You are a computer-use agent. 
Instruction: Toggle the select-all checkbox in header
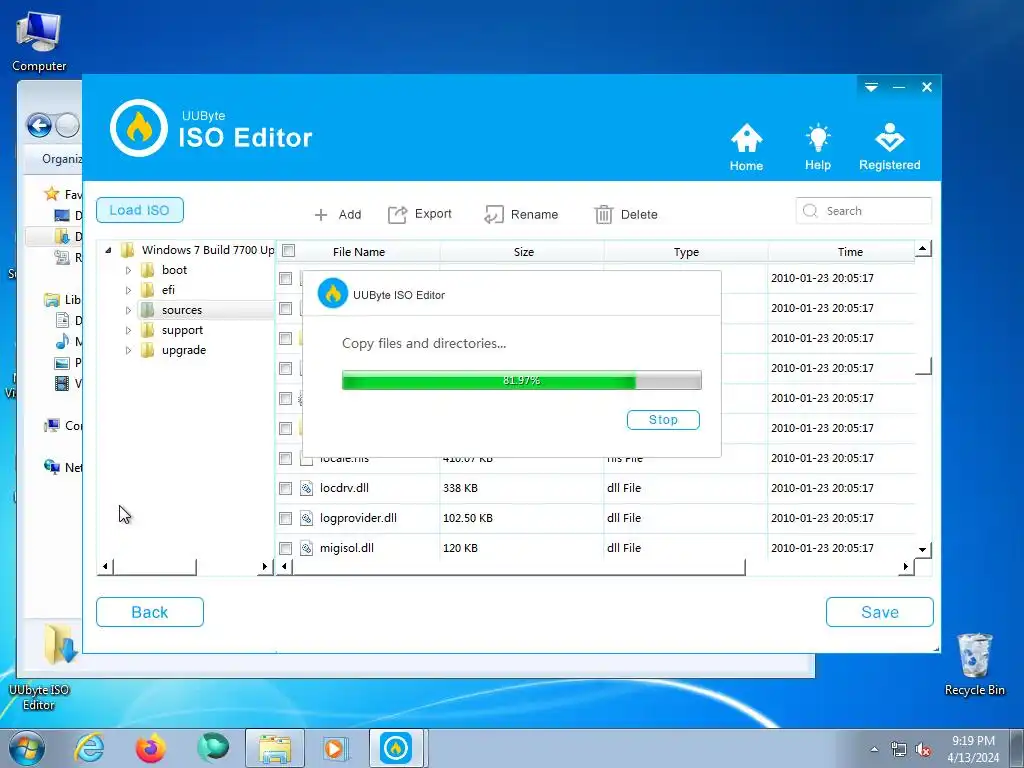(x=289, y=251)
